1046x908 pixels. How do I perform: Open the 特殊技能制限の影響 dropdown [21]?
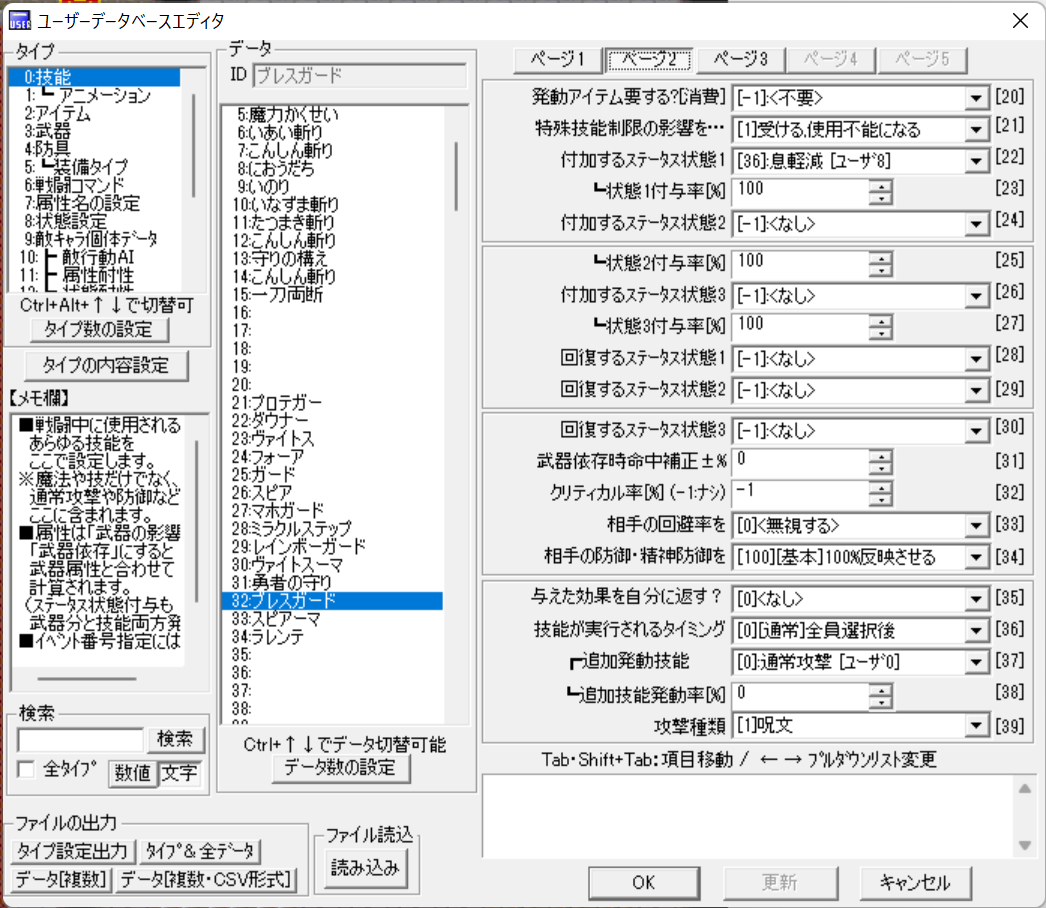[x=976, y=129]
